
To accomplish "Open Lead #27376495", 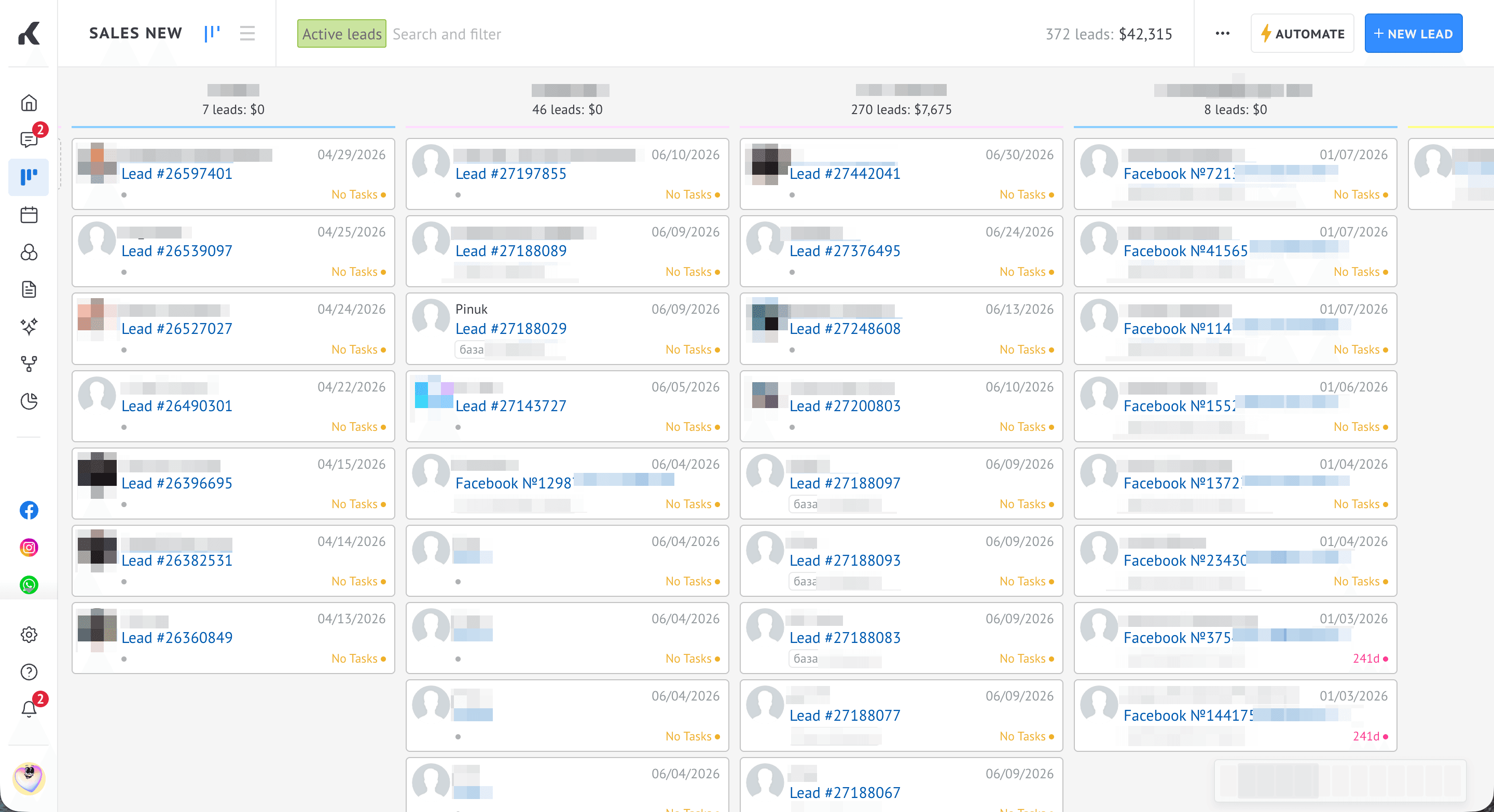I will (x=845, y=251).
